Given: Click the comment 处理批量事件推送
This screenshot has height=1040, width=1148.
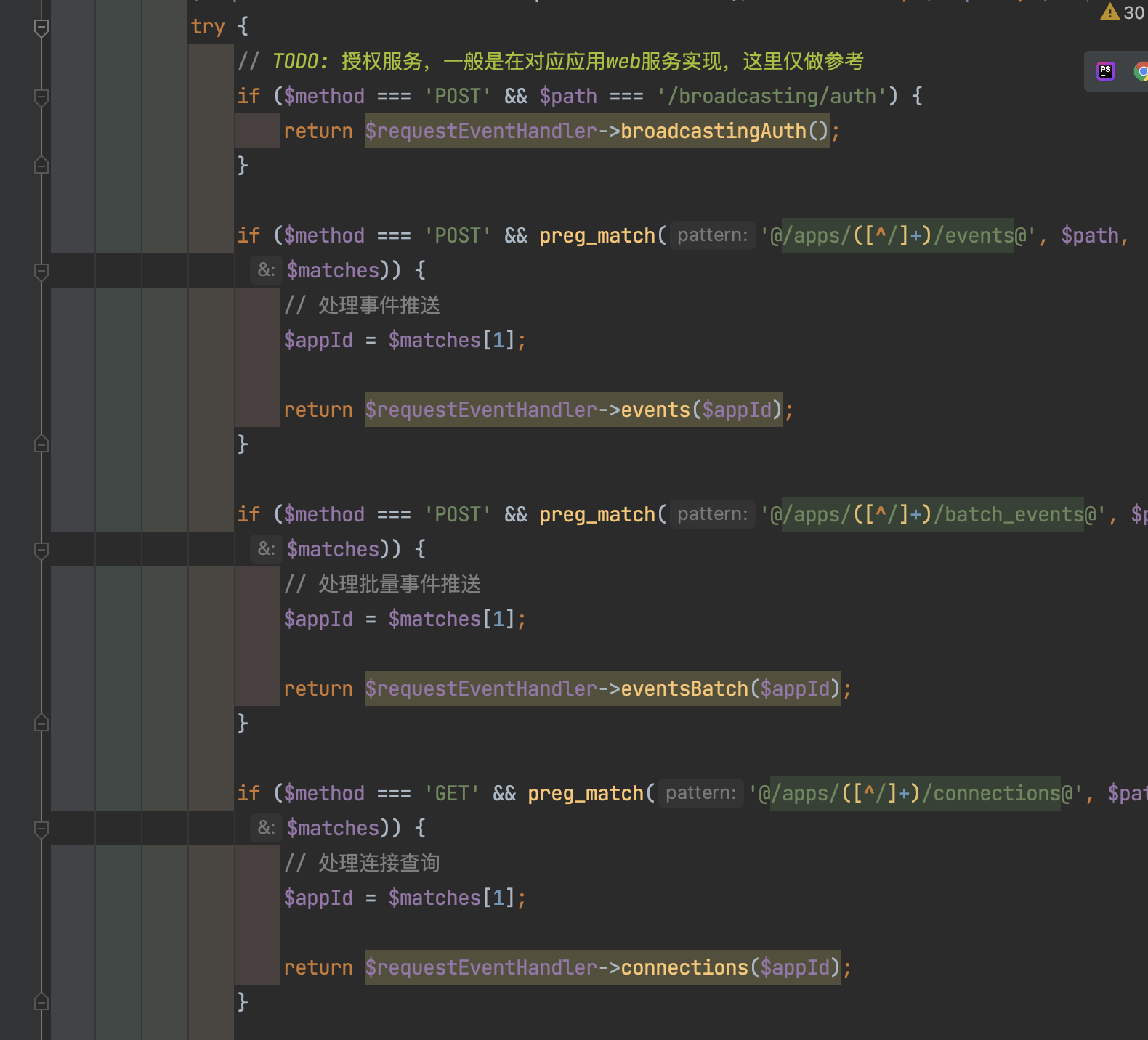Looking at the screenshot, I should pyautogui.click(x=382, y=584).
